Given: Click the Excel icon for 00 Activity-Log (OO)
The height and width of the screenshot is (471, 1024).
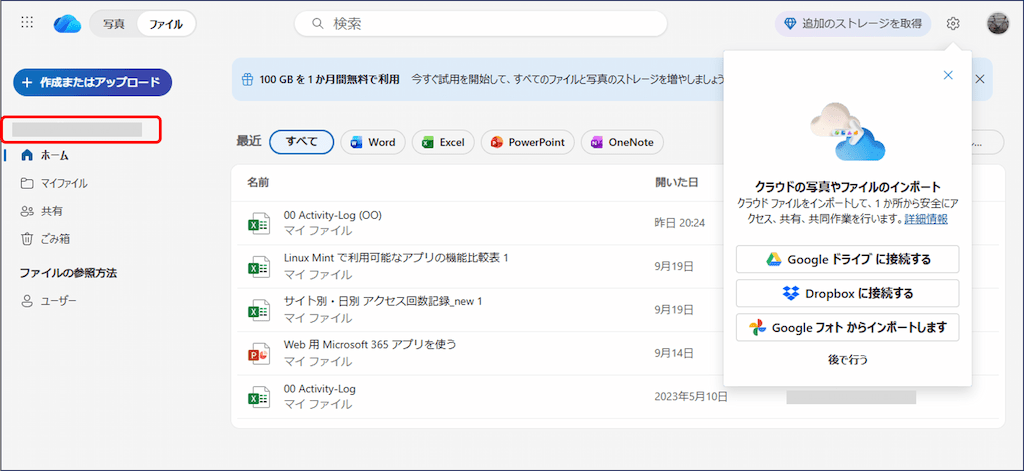Looking at the screenshot, I should point(259,223).
